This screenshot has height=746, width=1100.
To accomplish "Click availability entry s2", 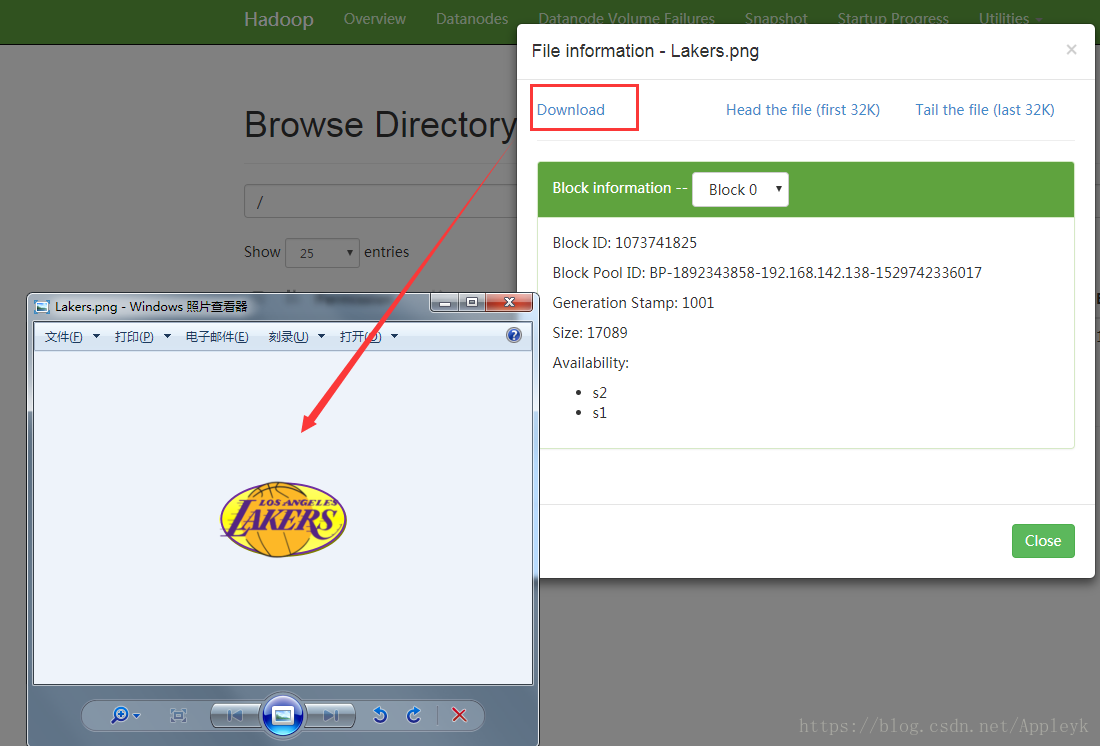I will coord(599,393).
